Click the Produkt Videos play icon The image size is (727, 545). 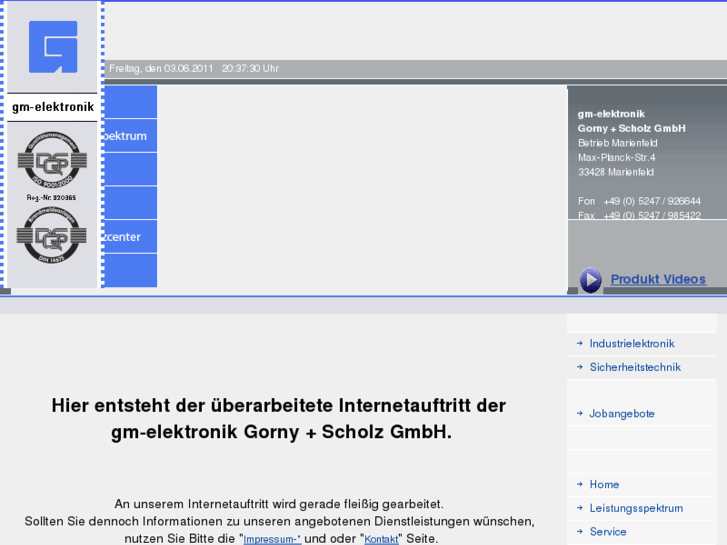590,280
